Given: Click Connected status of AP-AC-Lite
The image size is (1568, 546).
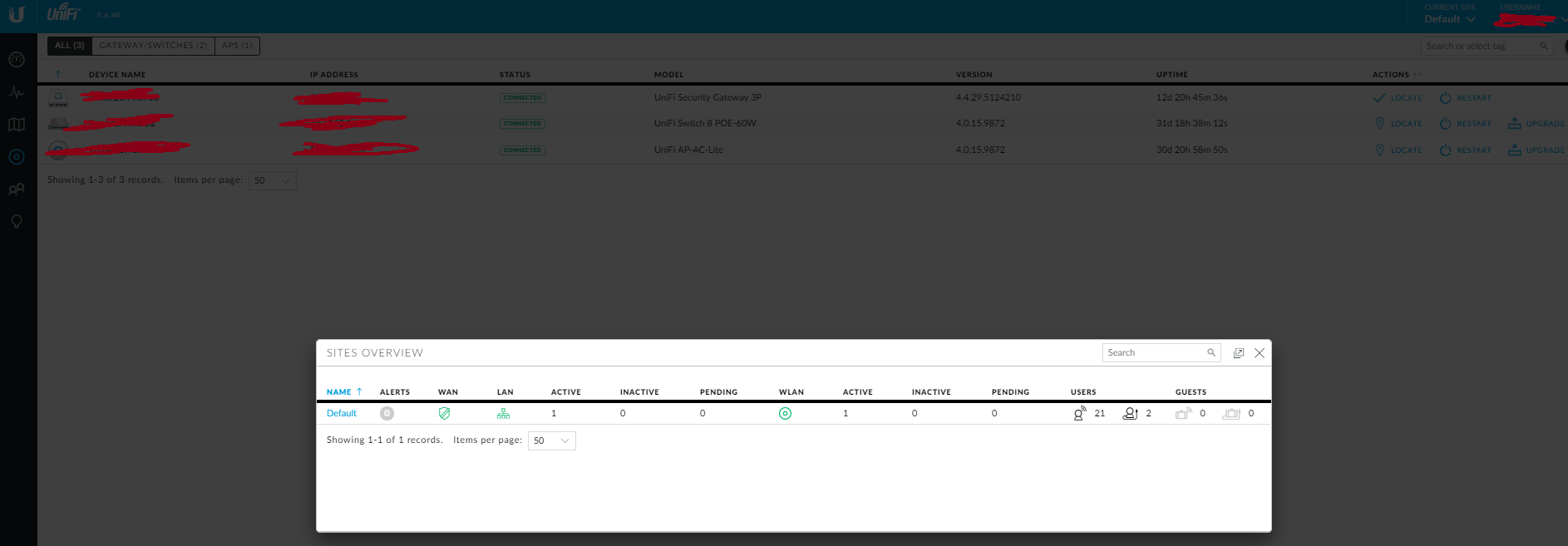Looking at the screenshot, I should pyautogui.click(x=522, y=150).
